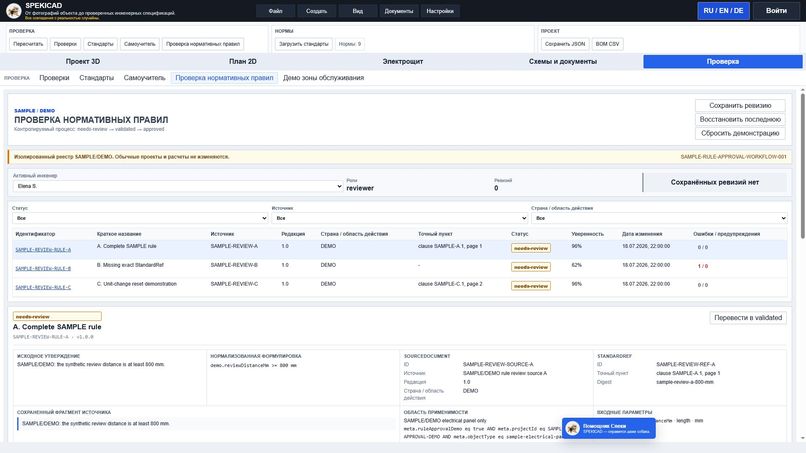The width and height of the screenshot is (806, 453).
Task: Open the Источник filter dropdown
Action: point(399,218)
